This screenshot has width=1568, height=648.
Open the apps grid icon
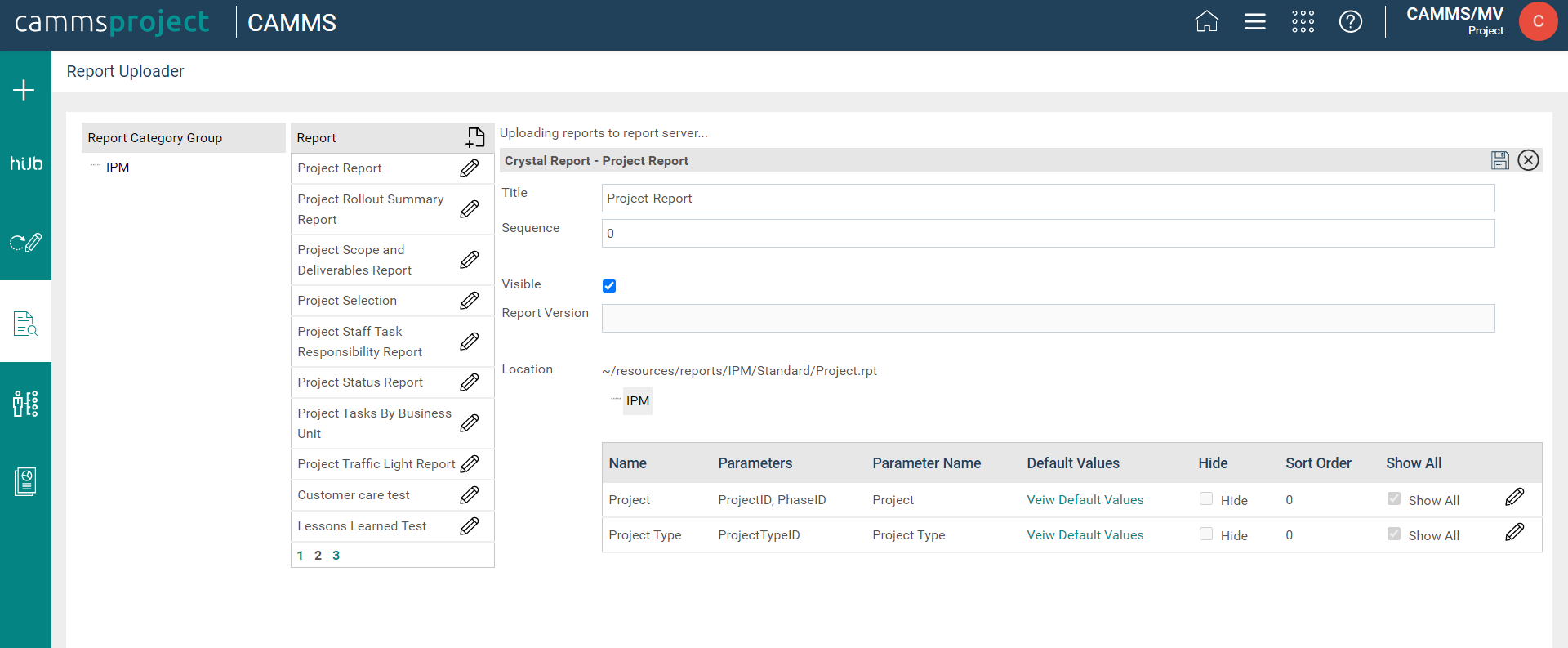pos(1303,21)
